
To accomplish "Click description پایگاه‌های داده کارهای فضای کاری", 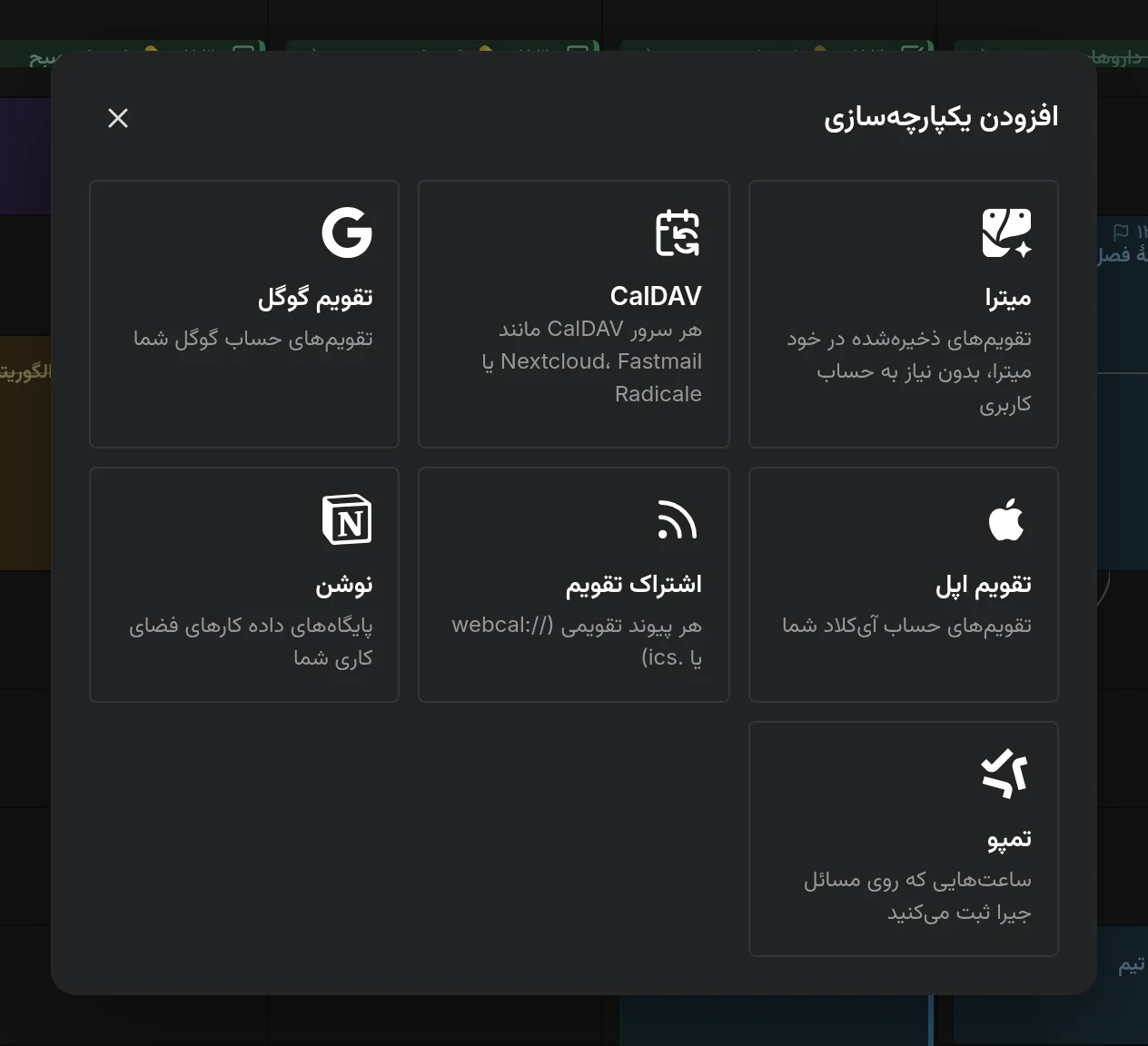I will click(251, 641).
